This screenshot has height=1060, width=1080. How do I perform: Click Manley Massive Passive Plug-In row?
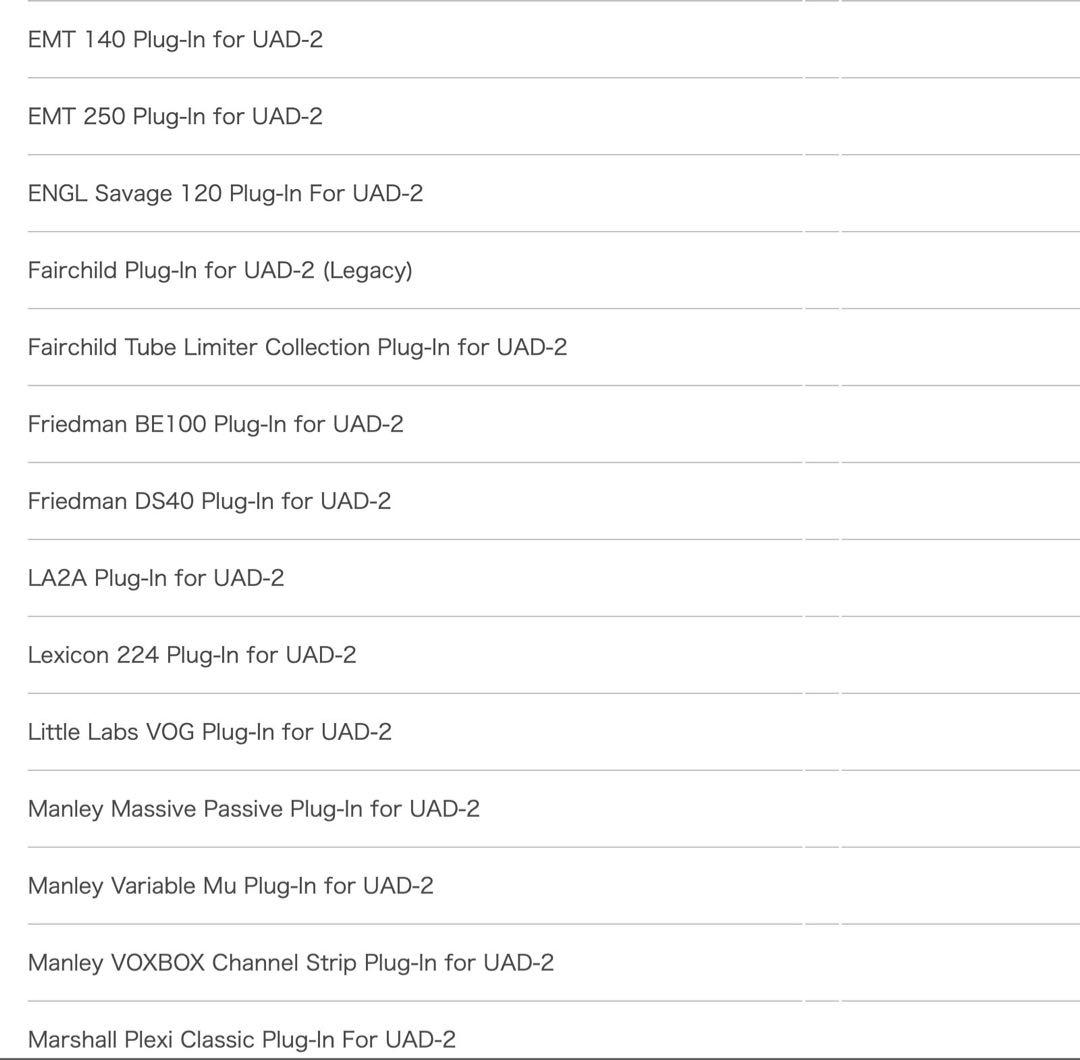pyautogui.click(x=254, y=810)
